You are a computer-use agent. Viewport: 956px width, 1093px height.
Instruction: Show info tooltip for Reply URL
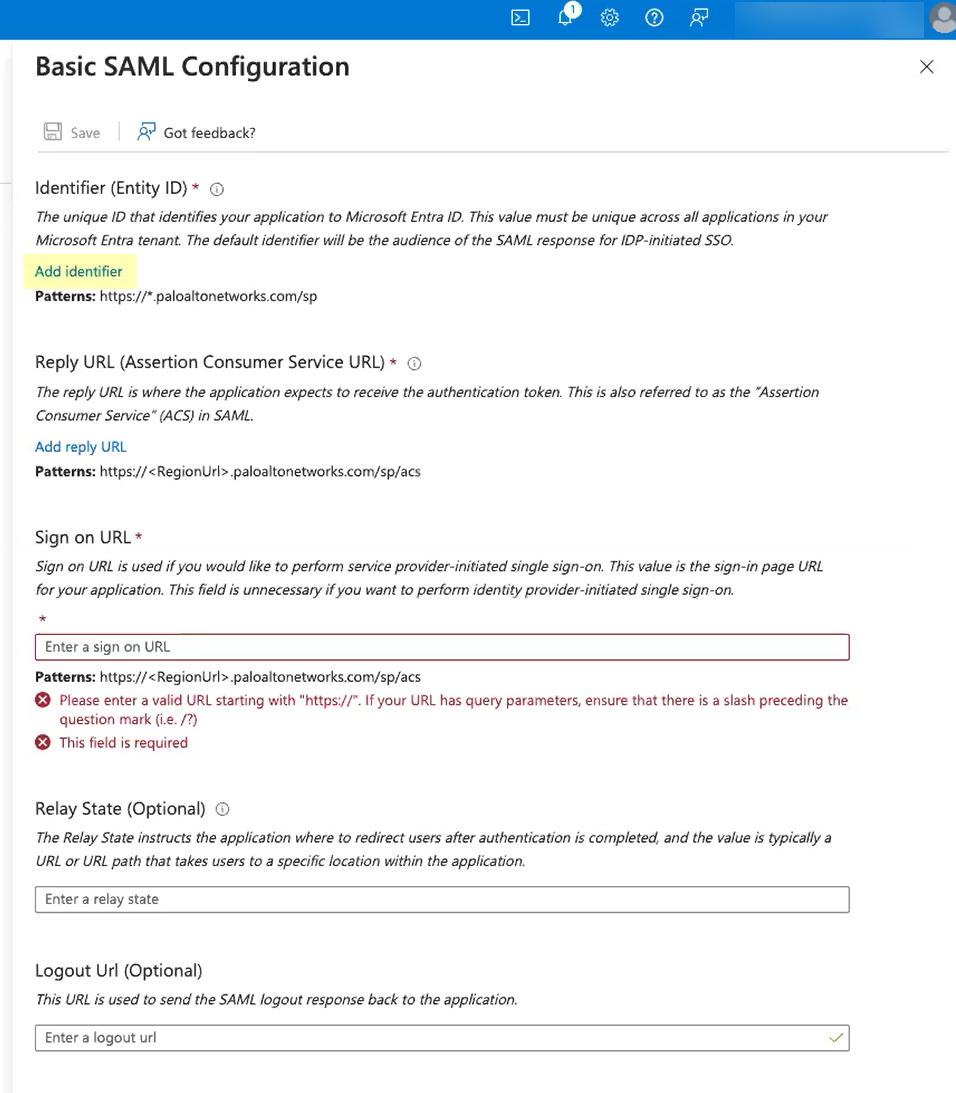(415, 364)
